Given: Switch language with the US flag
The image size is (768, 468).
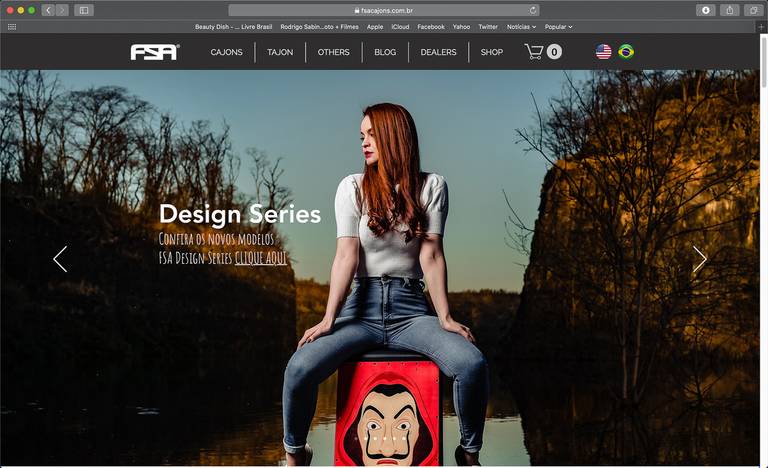Looking at the screenshot, I should [603, 52].
